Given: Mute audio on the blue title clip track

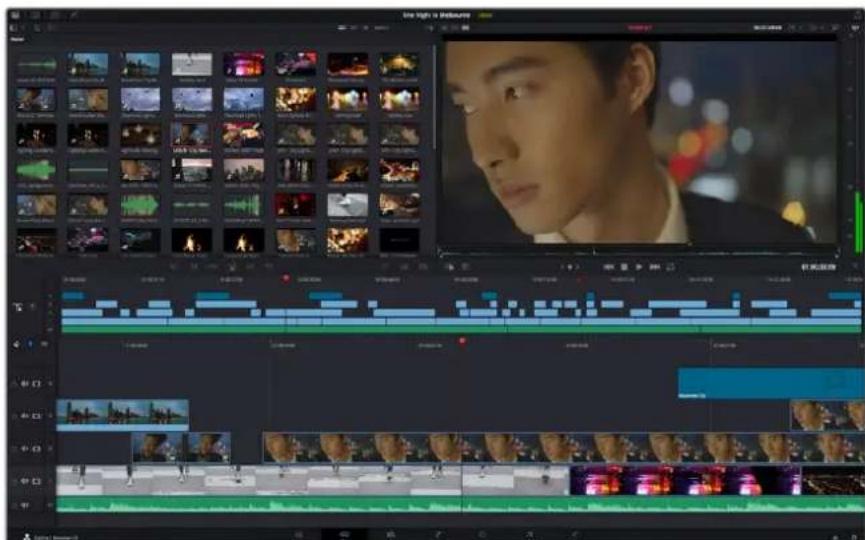Looking at the screenshot, I should pyautogui.click(x=25, y=383).
